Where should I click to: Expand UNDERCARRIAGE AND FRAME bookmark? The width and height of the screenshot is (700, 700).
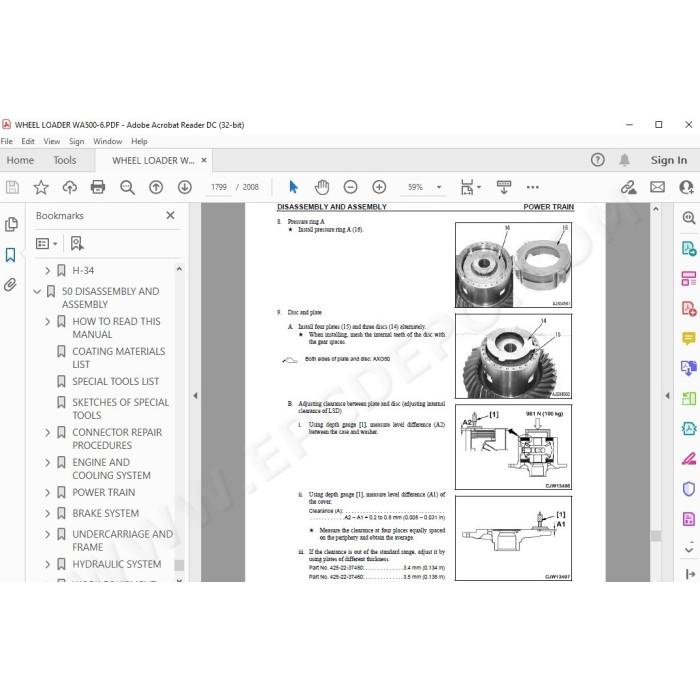[47, 534]
